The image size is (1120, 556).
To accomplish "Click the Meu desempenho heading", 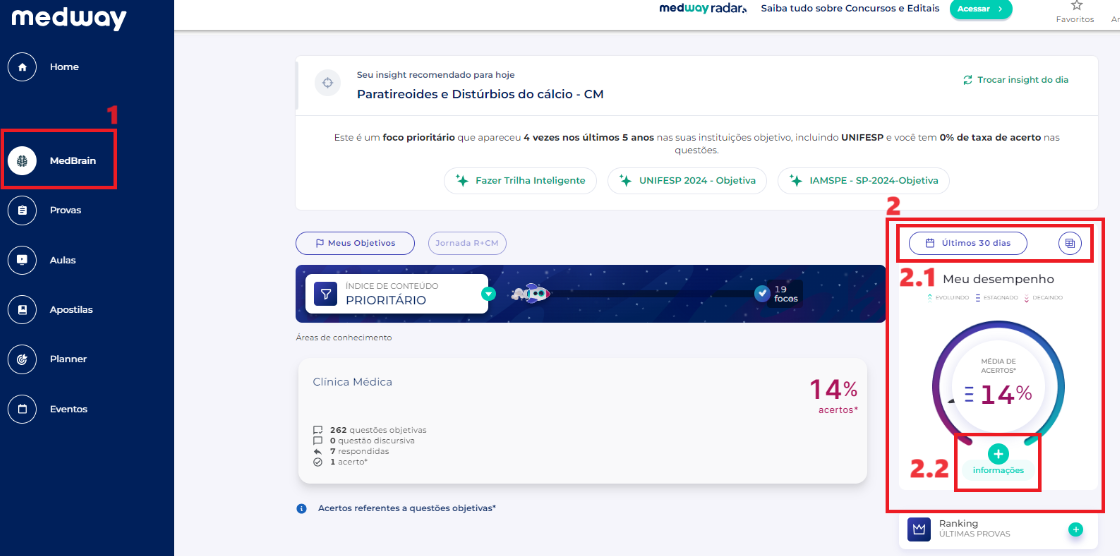I will coord(998,279).
